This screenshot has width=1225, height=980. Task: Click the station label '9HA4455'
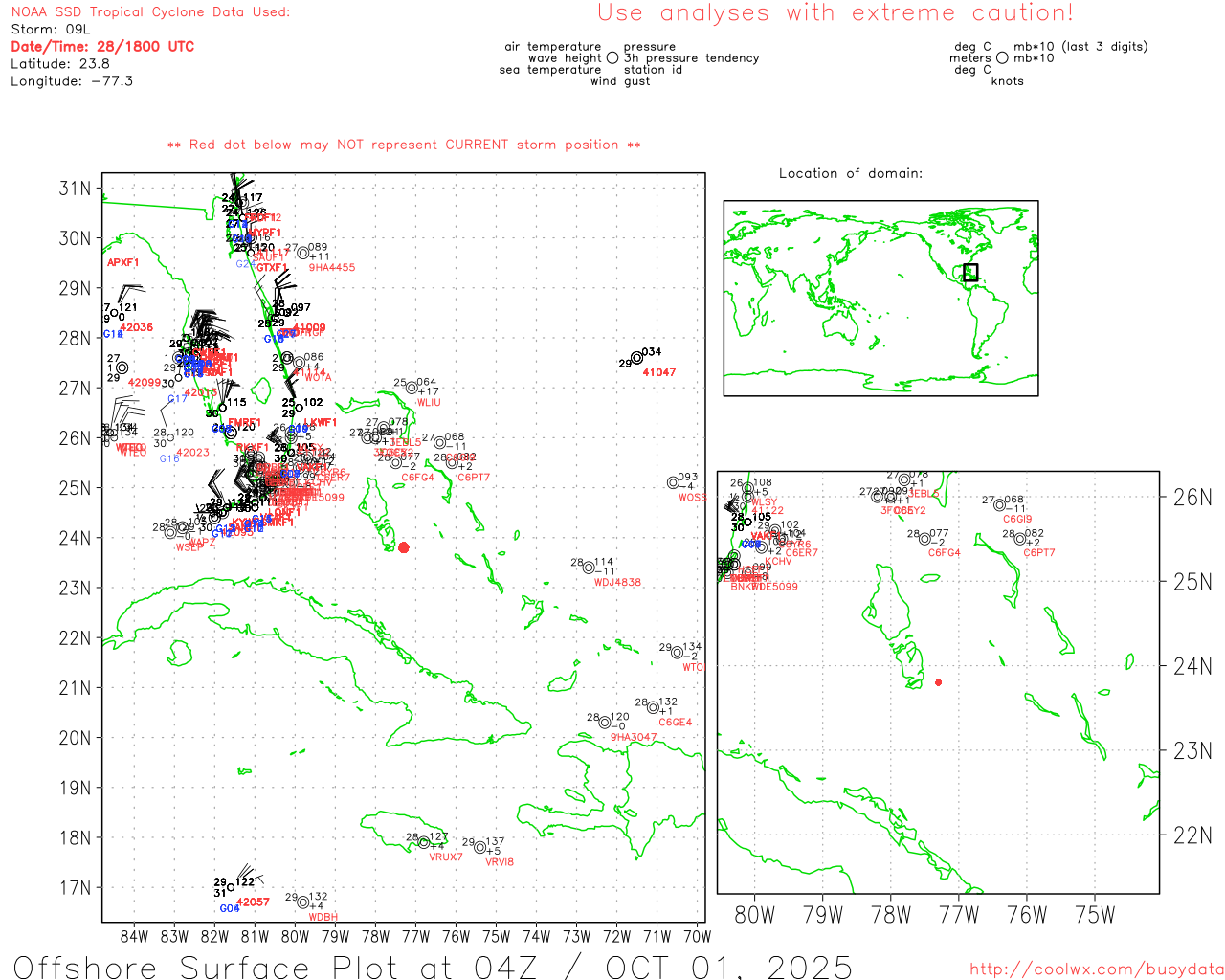click(x=332, y=268)
